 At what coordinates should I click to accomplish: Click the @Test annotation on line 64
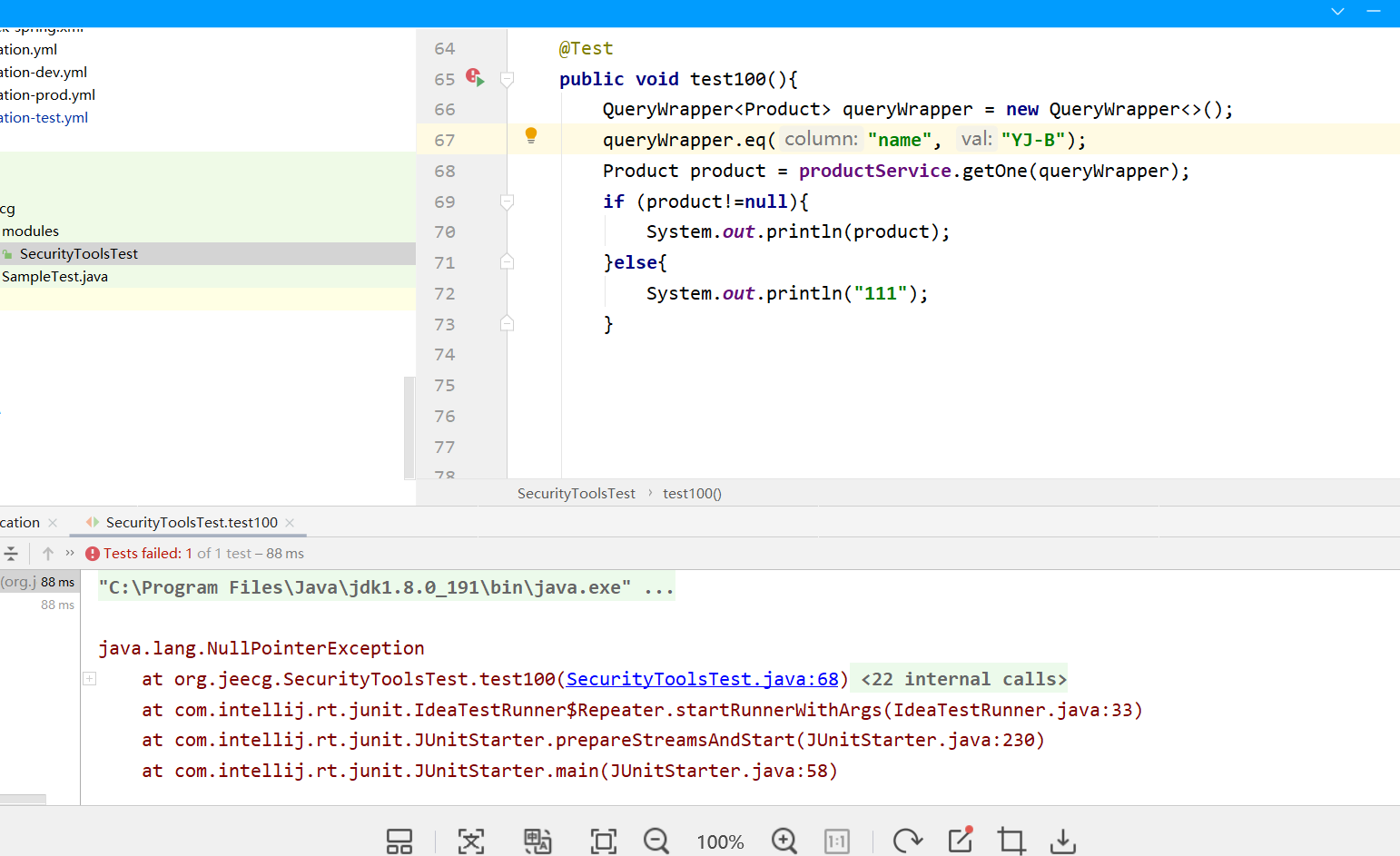pos(586,48)
